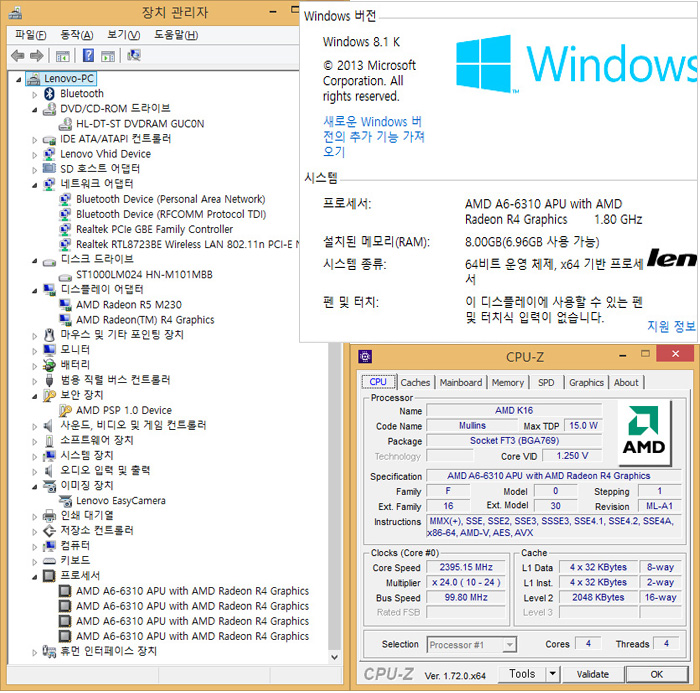Select the AMD Radeon(TM) R4 Graphics adapter icon
Screen dimensions: 700x693
point(65,320)
